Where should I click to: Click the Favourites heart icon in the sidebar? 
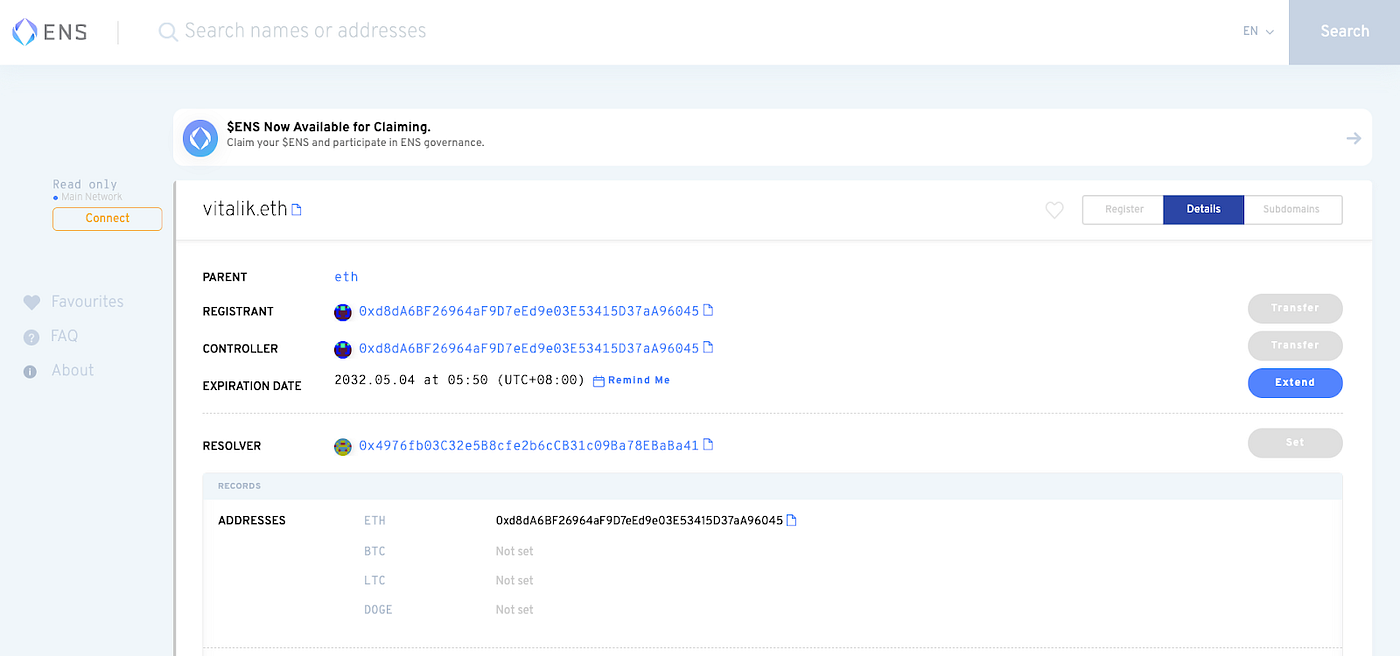tap(31, 301)
